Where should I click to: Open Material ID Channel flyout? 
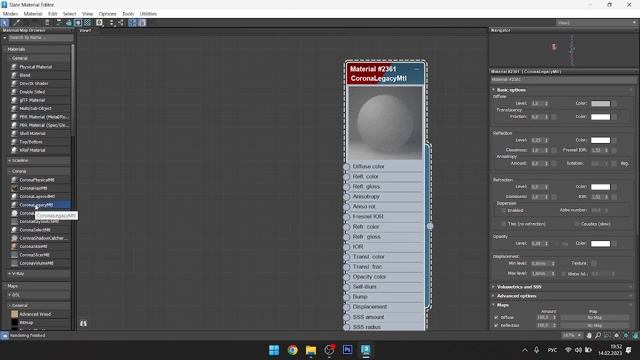click(x=100, y=23)
